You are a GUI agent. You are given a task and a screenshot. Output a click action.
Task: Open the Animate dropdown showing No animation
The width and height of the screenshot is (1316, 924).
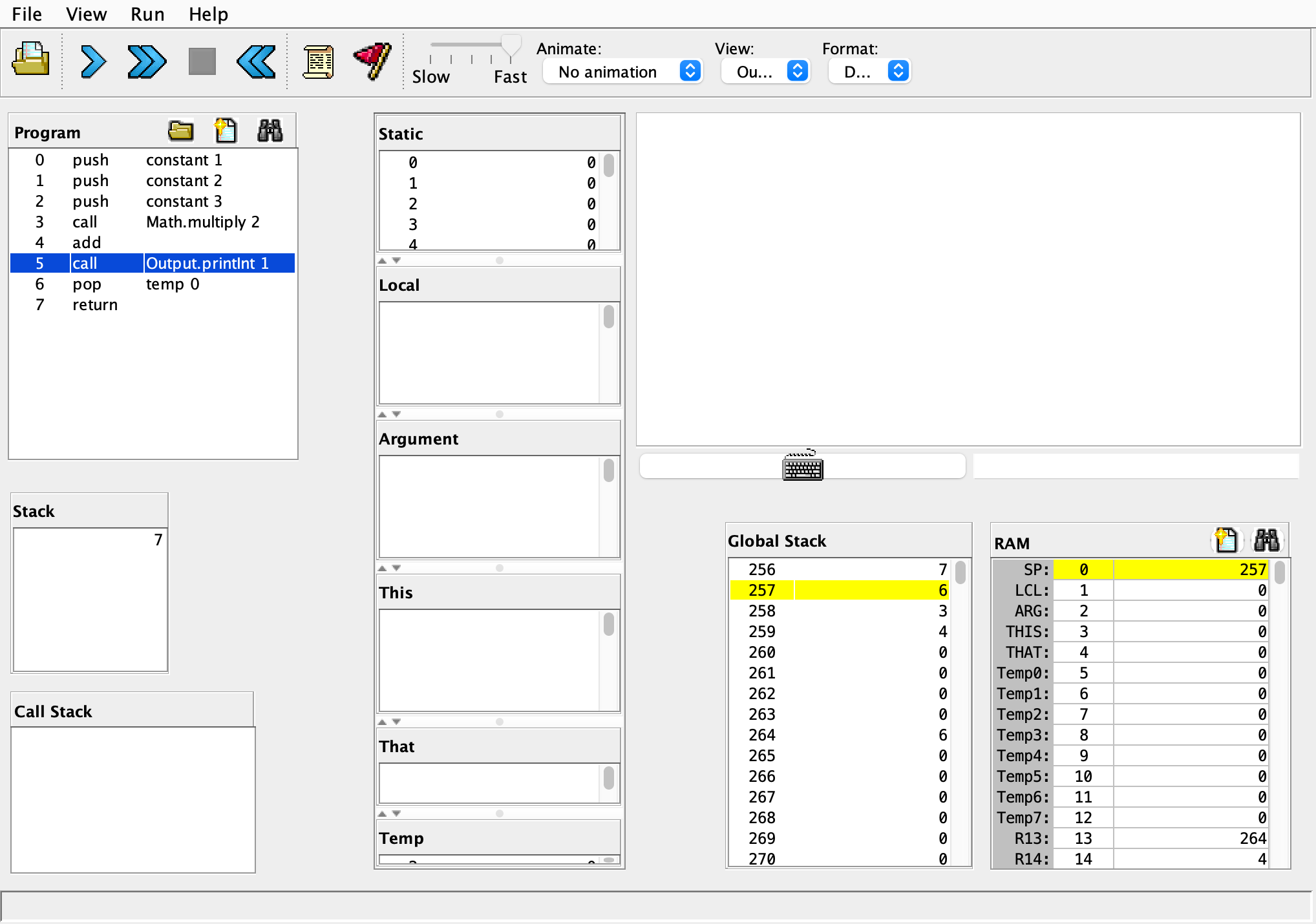[x=623, y=72]
